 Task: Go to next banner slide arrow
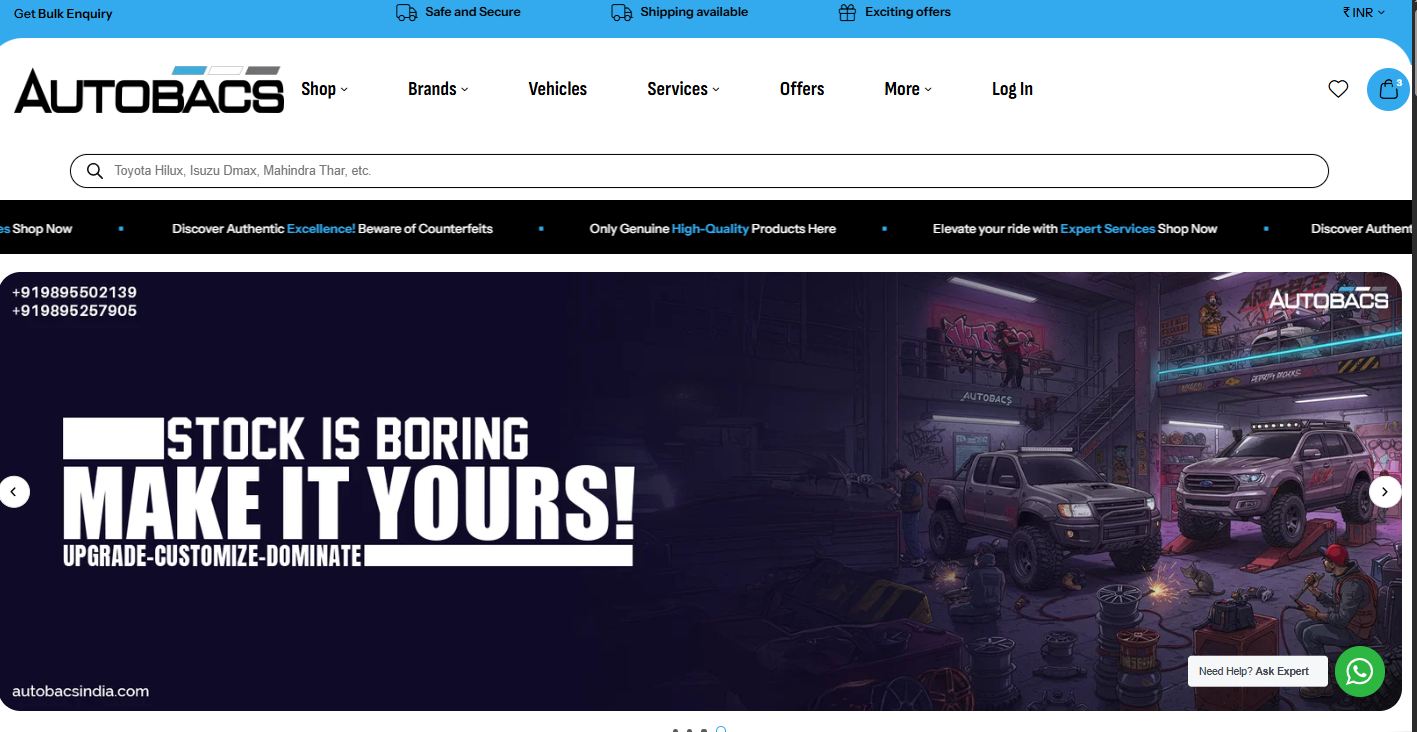pyautogui.click(x=1385, y=491)
